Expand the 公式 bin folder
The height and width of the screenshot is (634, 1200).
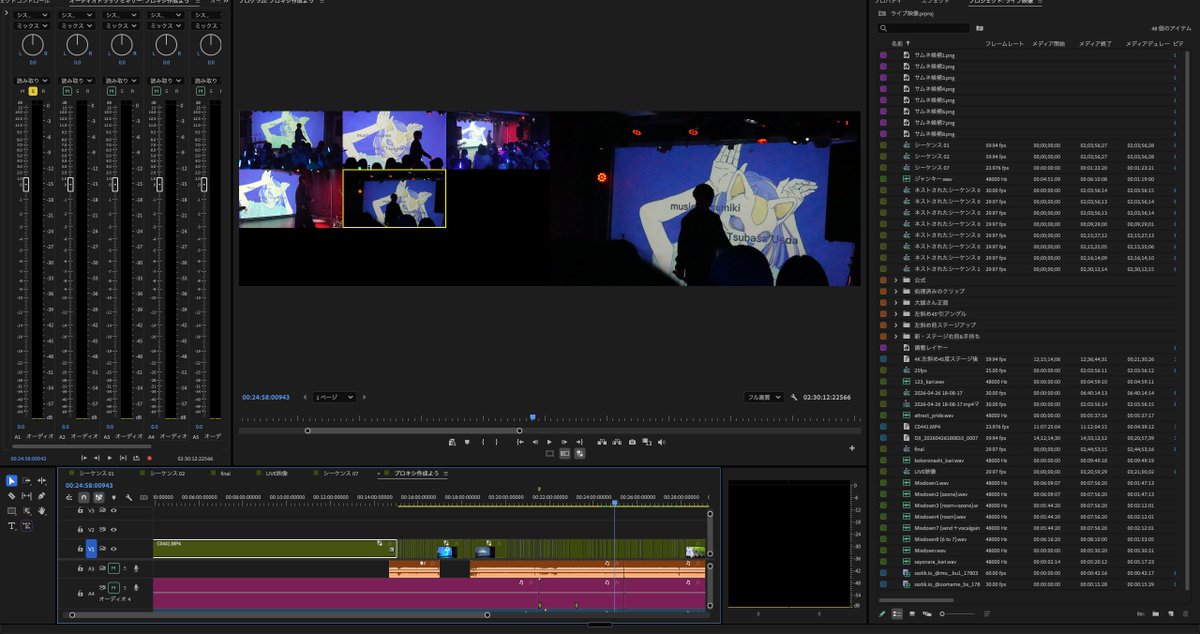tap(896, 280)
